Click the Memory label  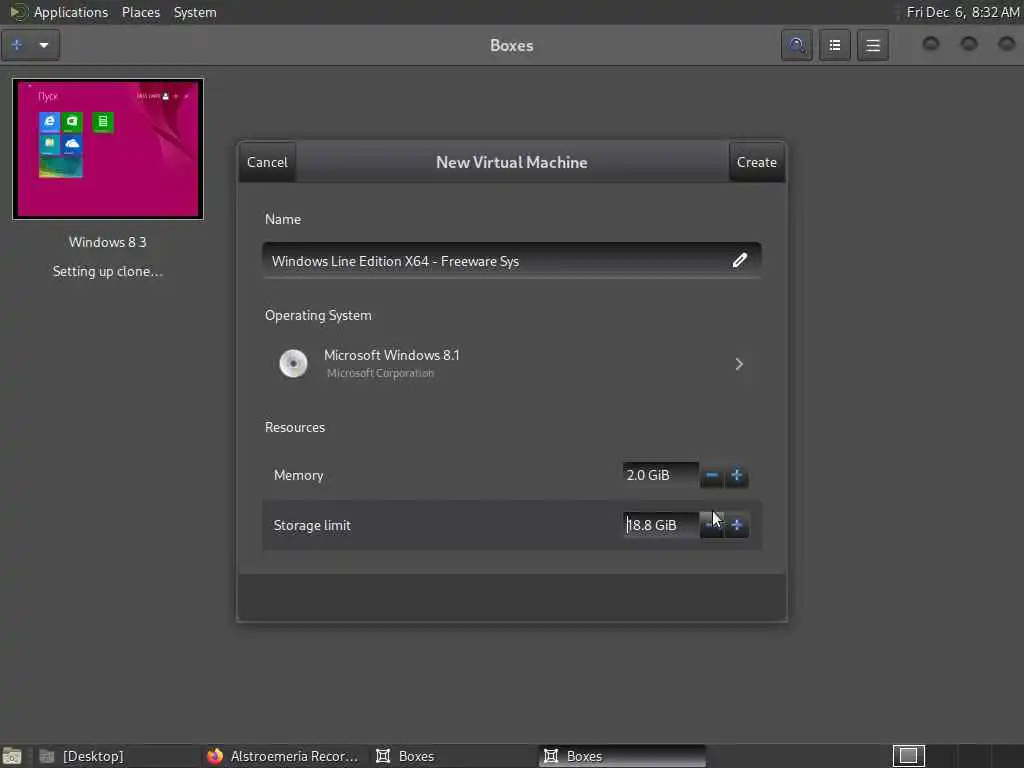pos(298,475)
